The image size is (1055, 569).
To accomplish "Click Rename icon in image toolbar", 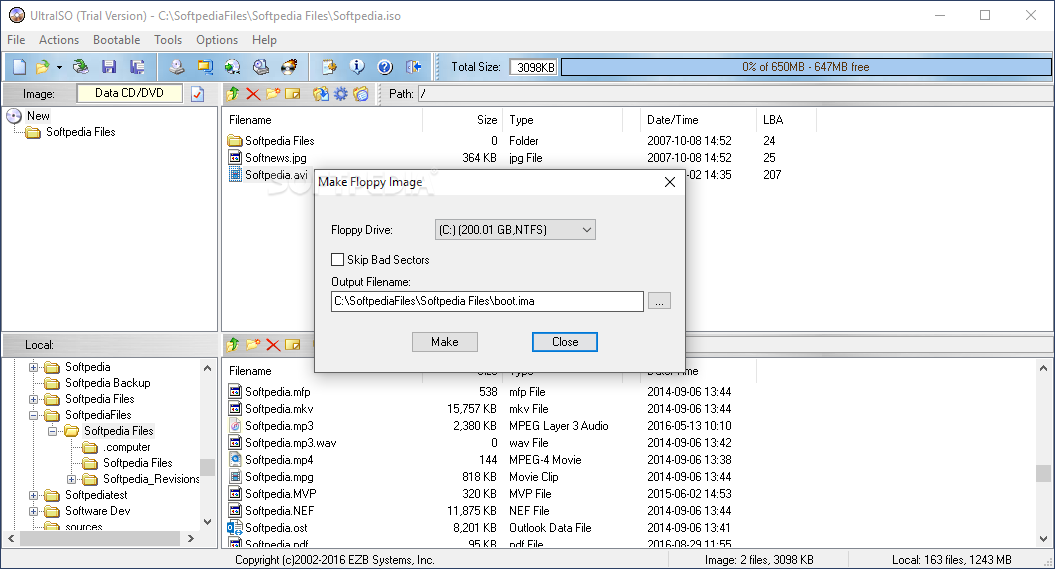I will [x=293, y=93].
